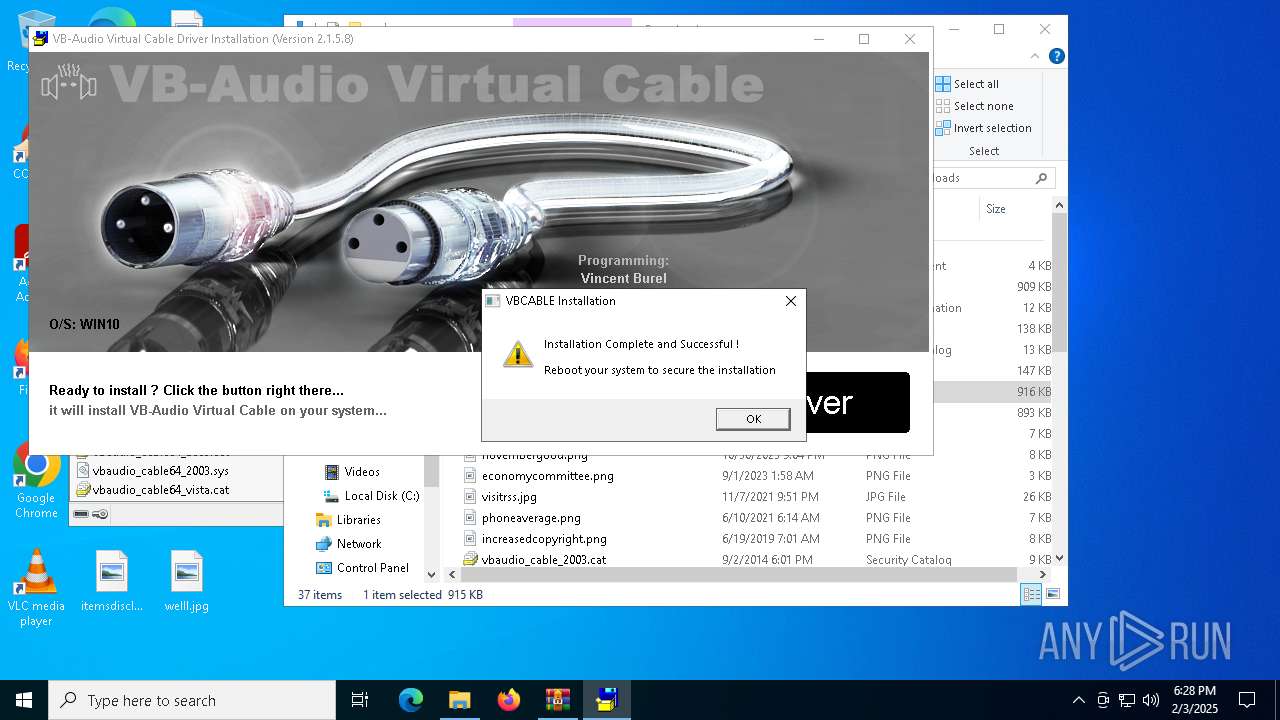
Task: Close the VBCABLE Installation dialog
Action: [x=790, y=301]
